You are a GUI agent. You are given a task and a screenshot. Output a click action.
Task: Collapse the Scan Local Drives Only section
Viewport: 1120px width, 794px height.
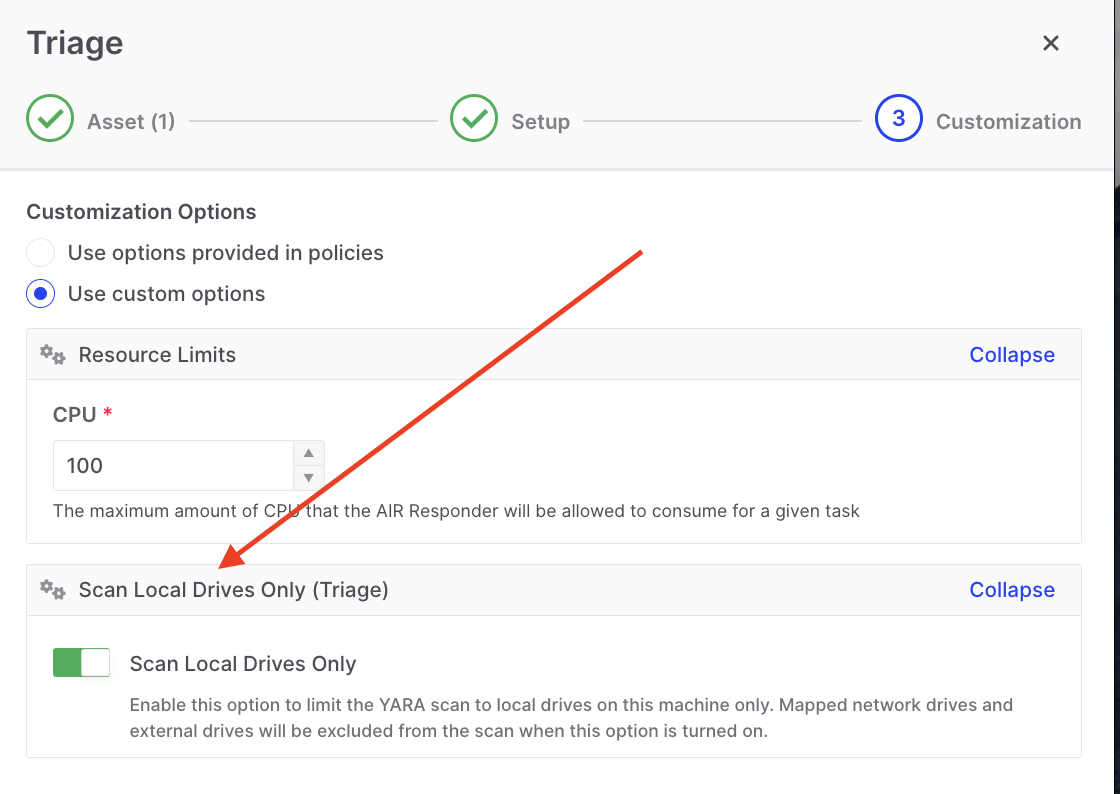point(1011,590)
